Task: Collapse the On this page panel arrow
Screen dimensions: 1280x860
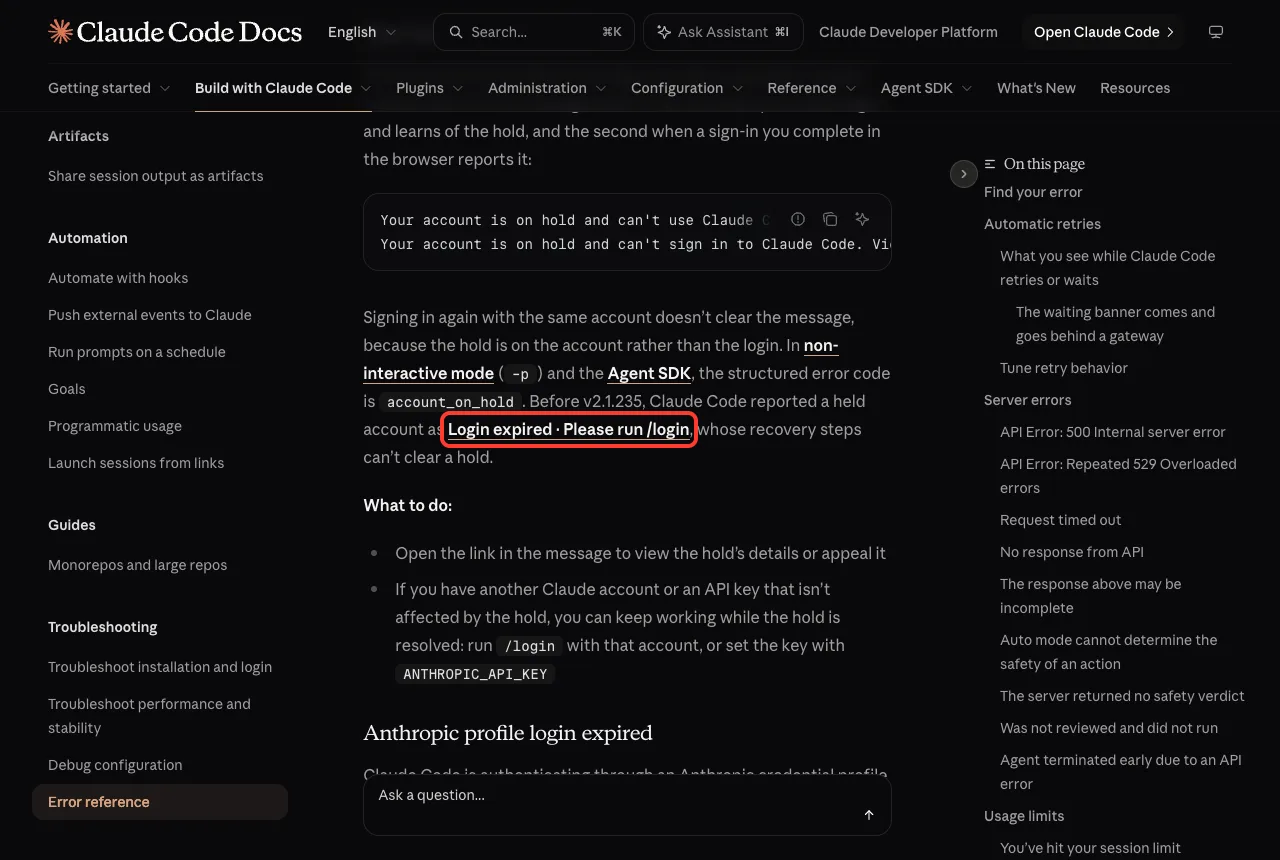Action: point(963,174)
